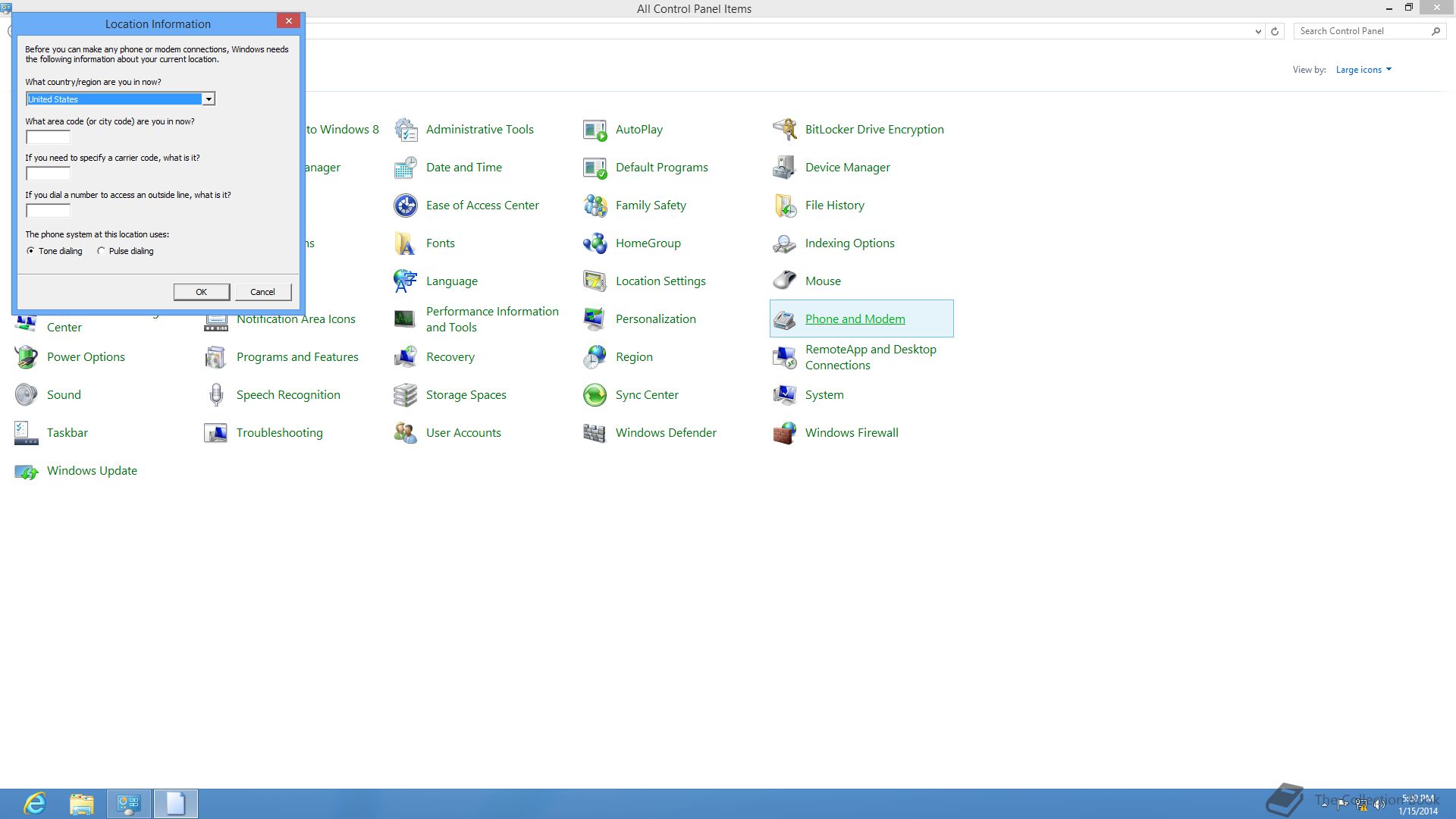The height and width of the screenshot is (819, 1456).
Task: Open the Administrative Tools icon
Action: (x=406, y=130)
